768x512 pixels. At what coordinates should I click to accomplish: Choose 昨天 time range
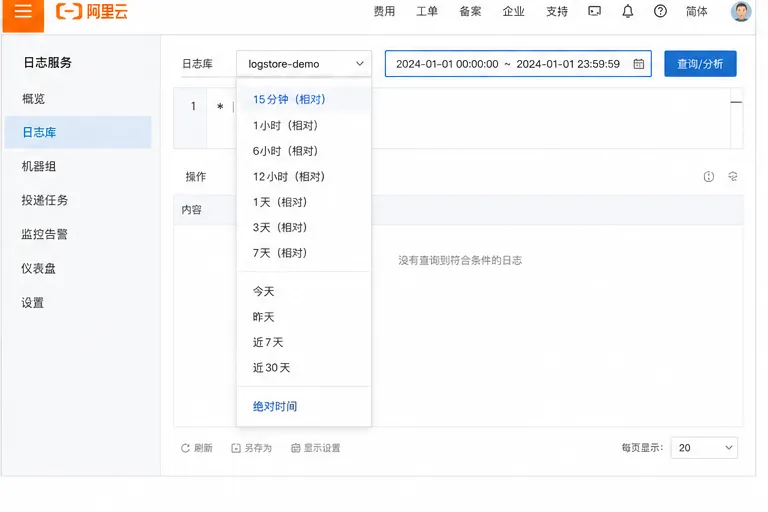[x=304, y=317]
